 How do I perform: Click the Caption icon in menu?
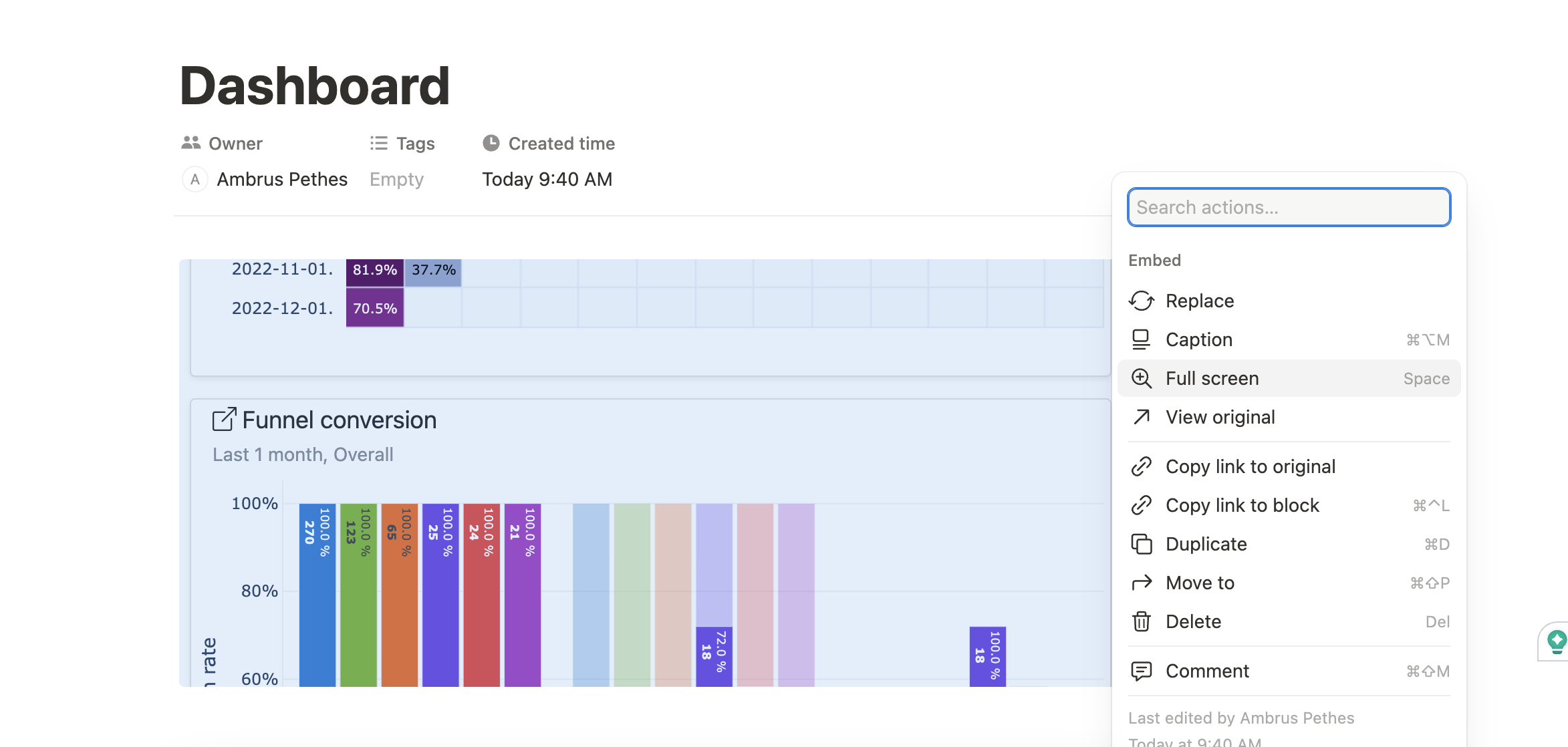[x=1142, y=339]
